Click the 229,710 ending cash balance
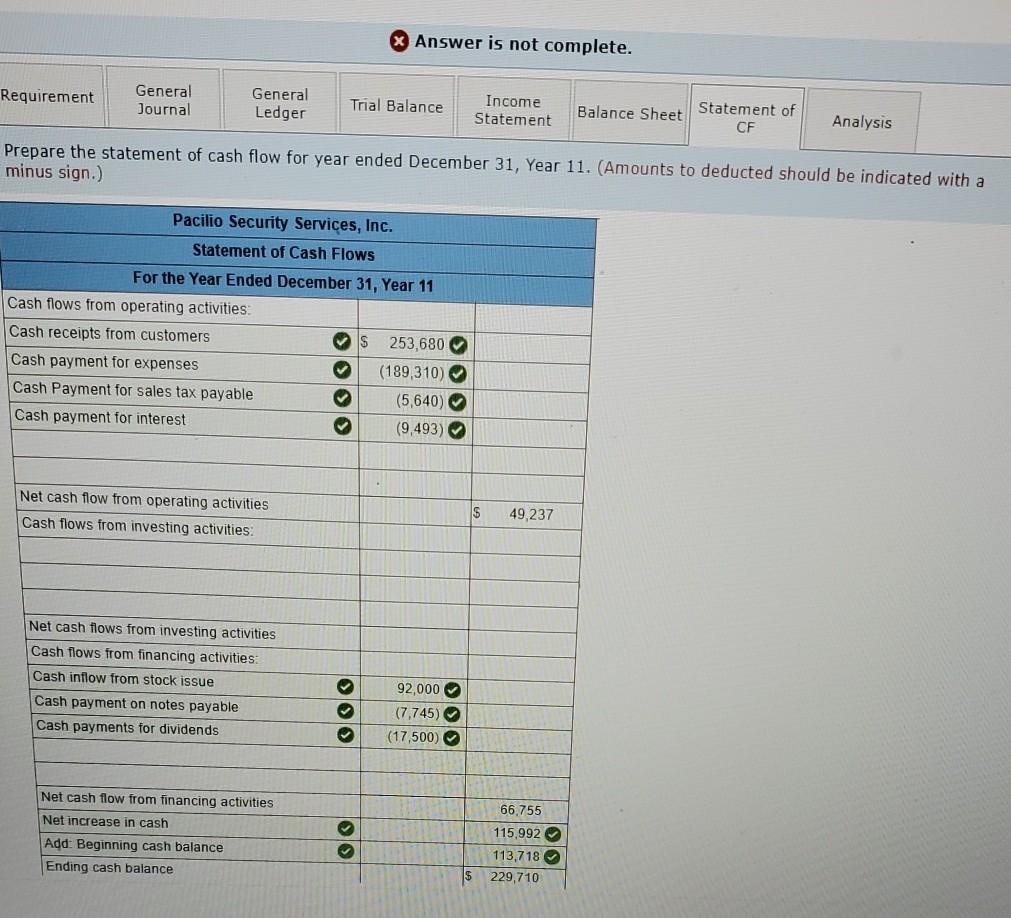The width and height of the screenshot is (1011, 918). tap(514, 877)
